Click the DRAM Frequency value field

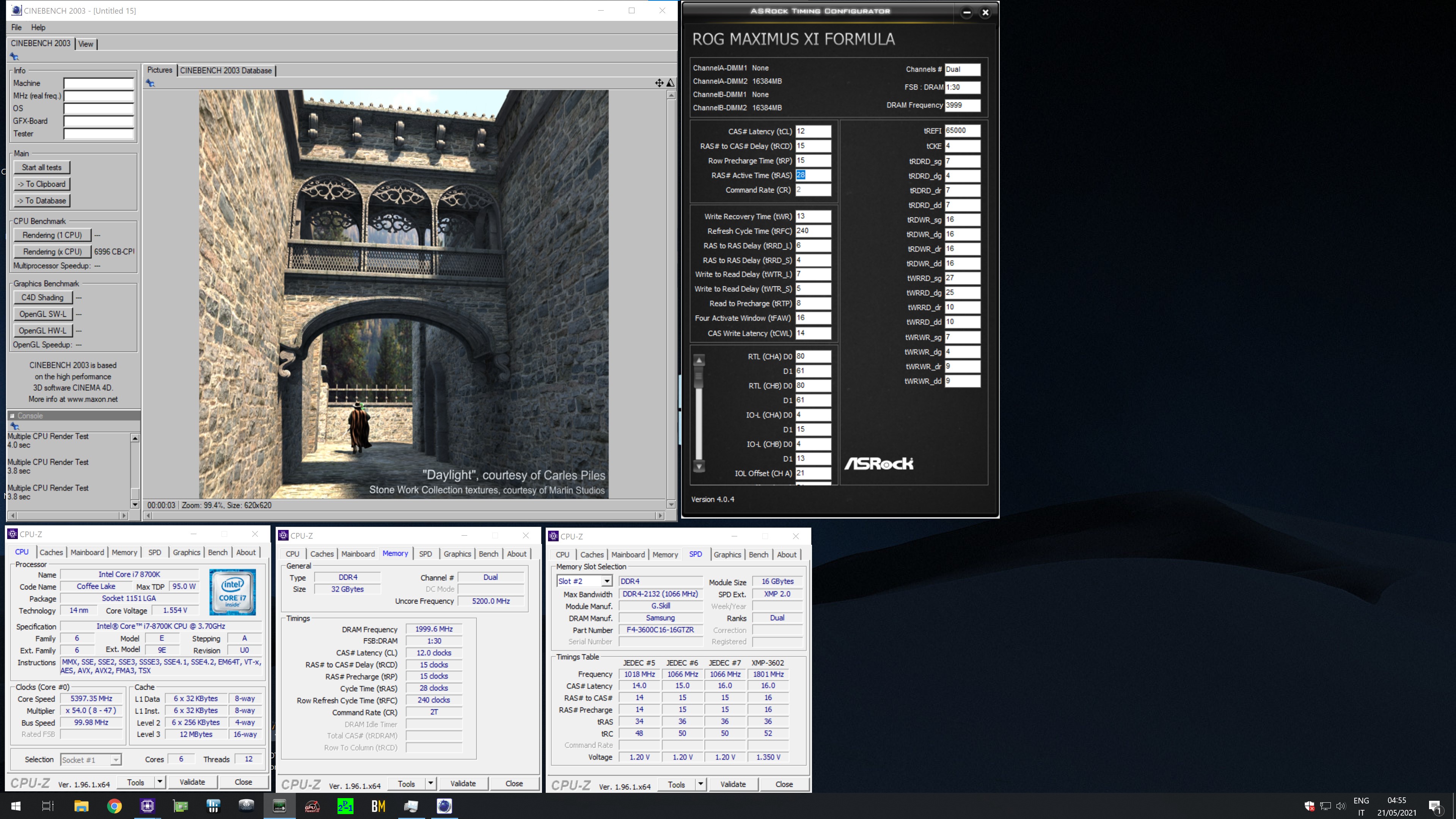click(x=962, y=105)
